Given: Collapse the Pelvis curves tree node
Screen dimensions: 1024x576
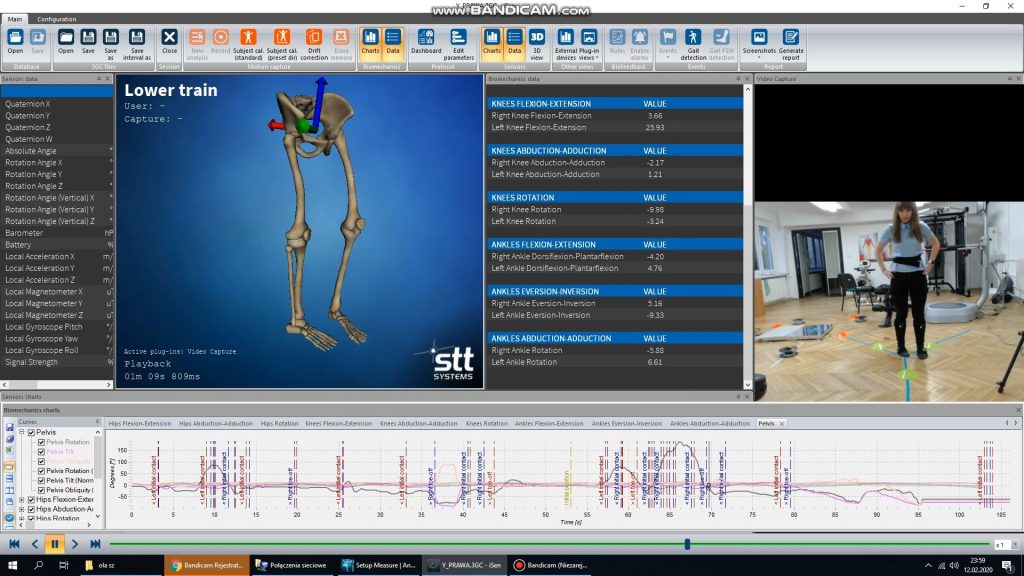Looking at the screenshot, I should click(x=22, y=432).
